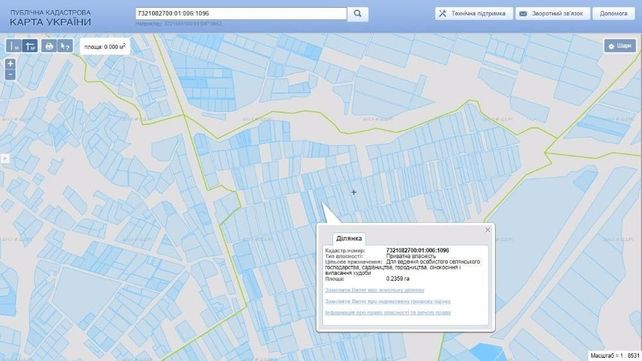Viewport: 642px width, 361px height.
Task: Zoom in with the plus button
Action: click(x=10, y=63)
